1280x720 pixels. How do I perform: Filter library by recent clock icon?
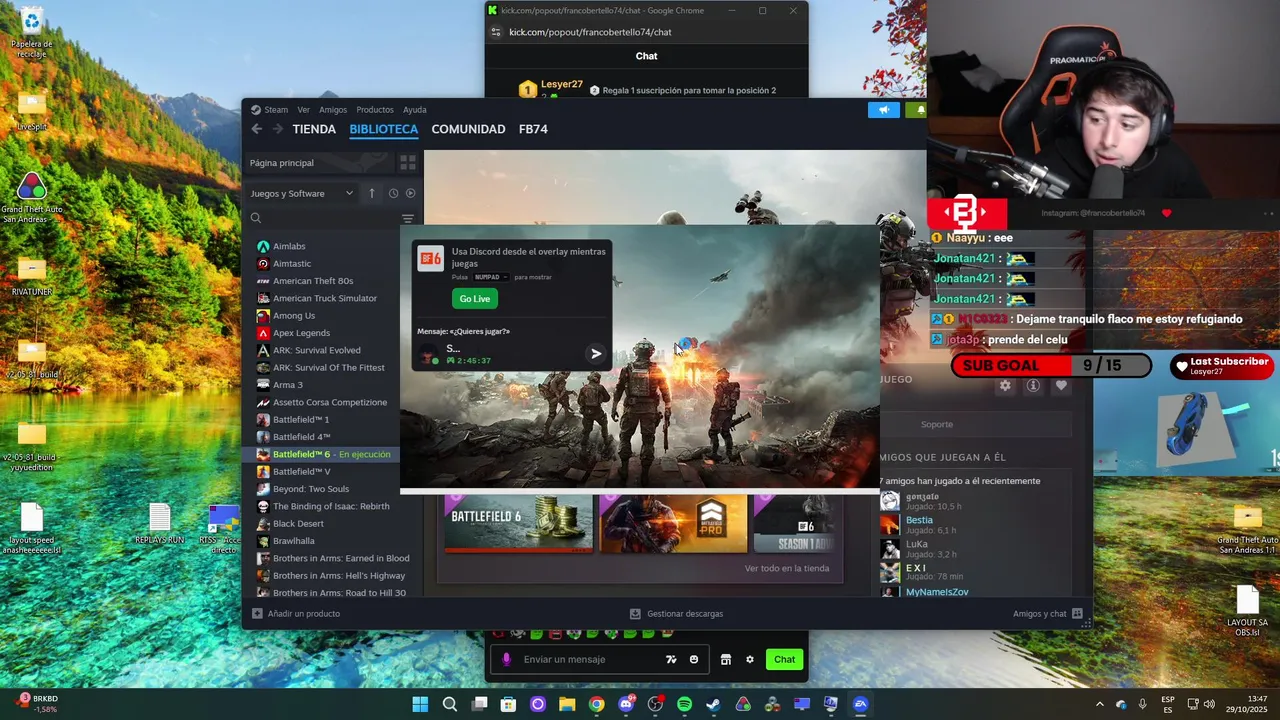tap(393, 193)
